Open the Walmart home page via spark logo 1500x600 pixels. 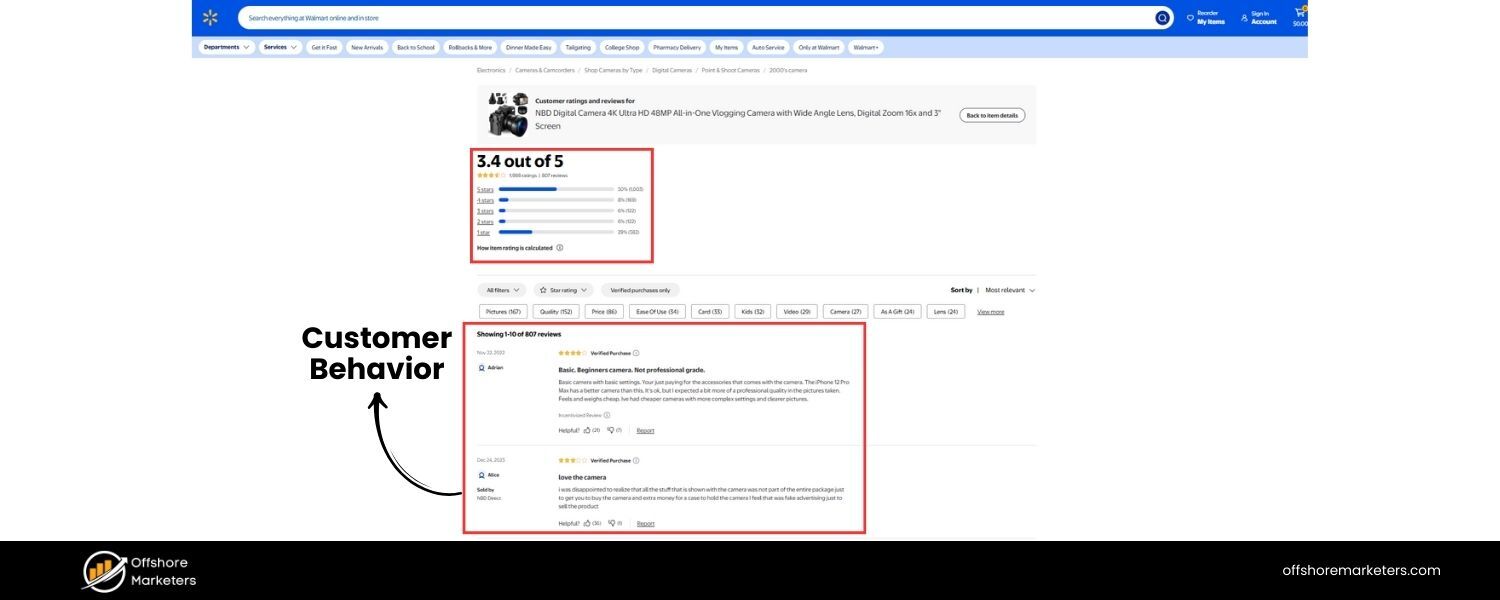tap(209, 17)
